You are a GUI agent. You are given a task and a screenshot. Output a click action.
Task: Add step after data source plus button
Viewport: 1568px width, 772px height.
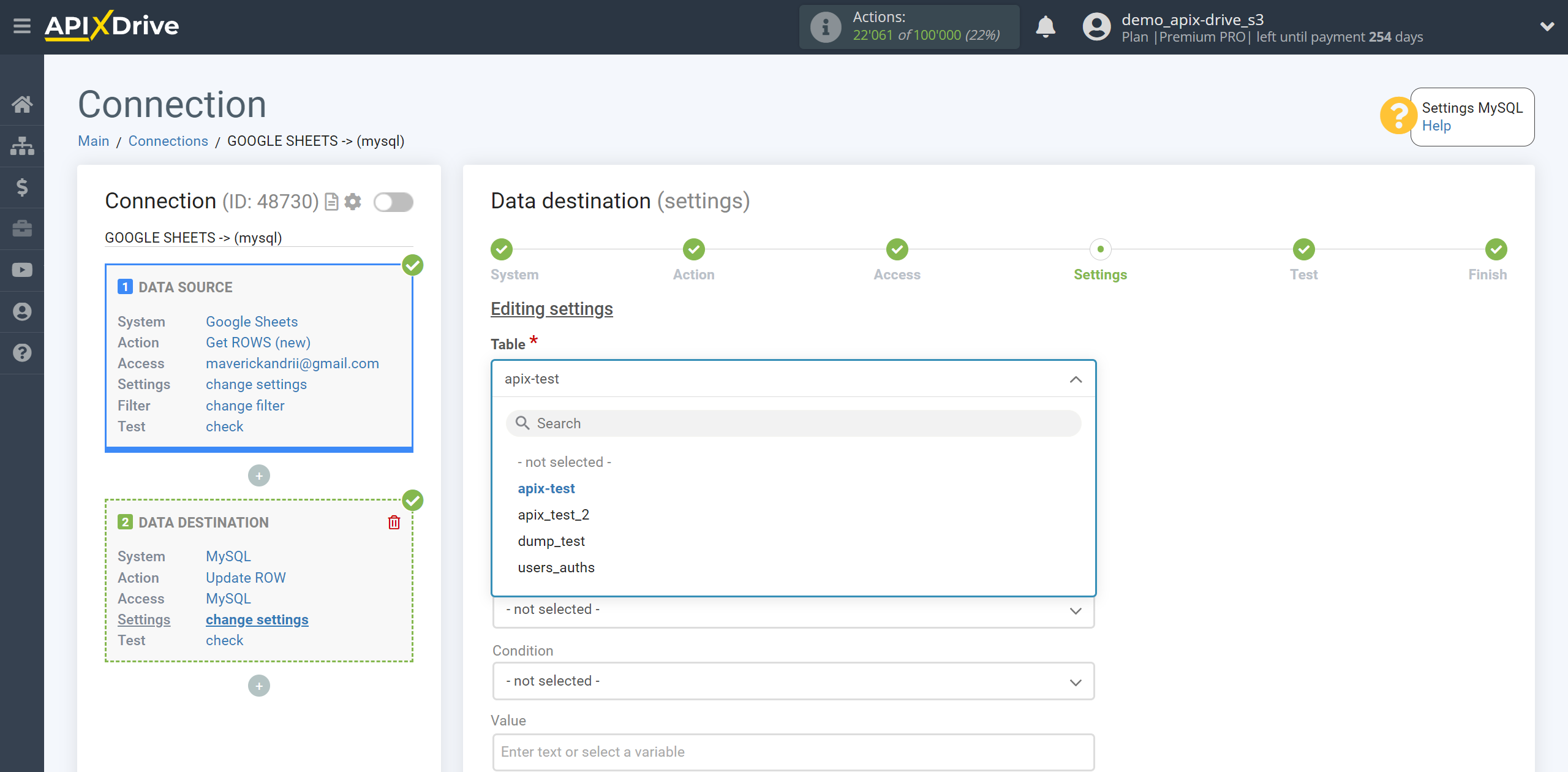[x=259, y=475]
